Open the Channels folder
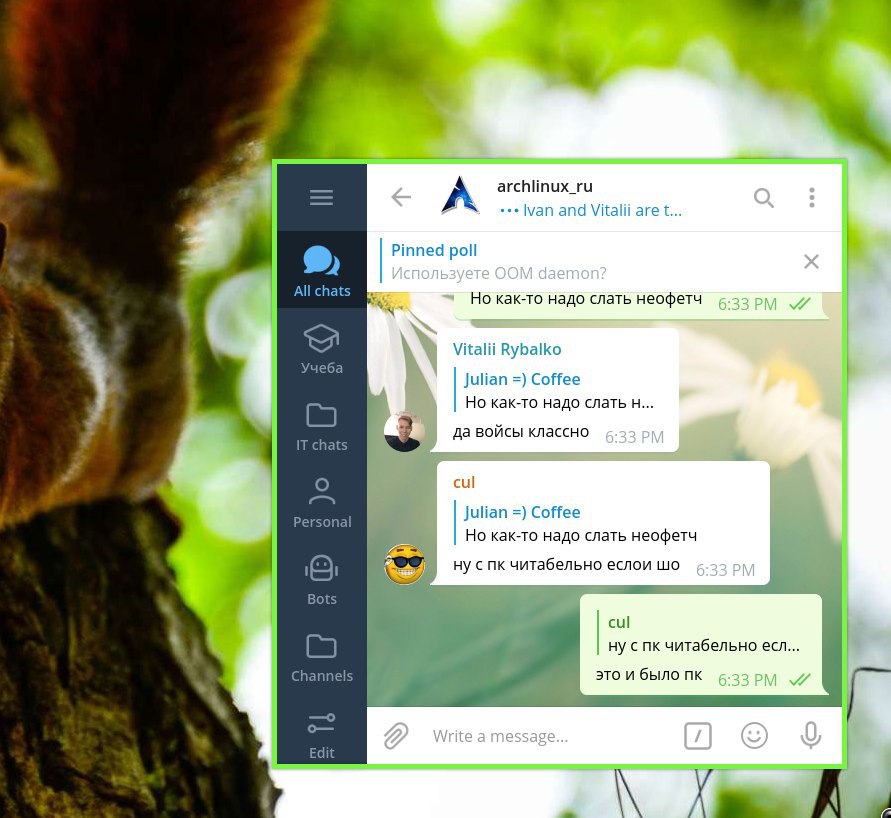 pyautogui.click(x=322, y=657)
